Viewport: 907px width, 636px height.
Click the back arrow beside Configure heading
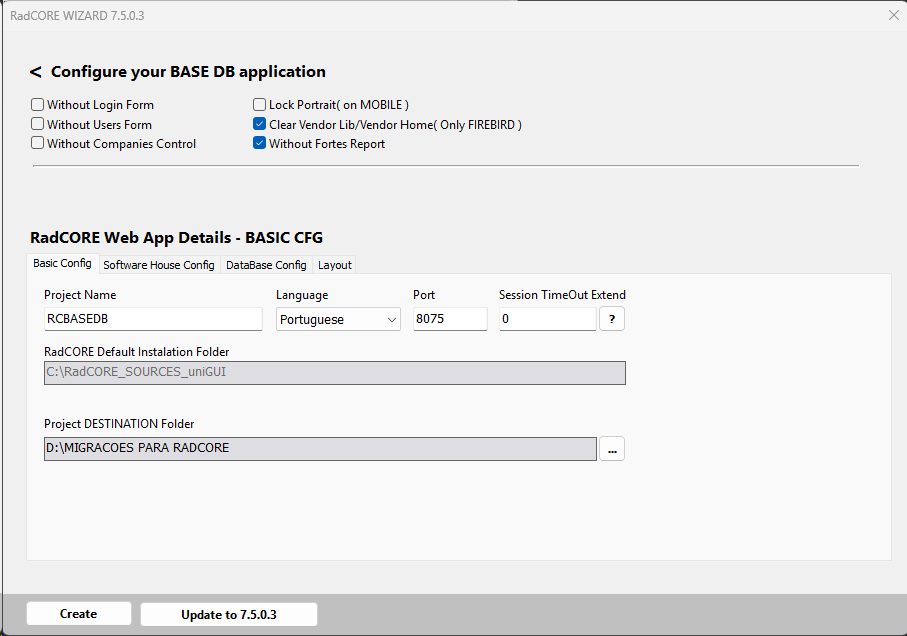(36, 72)
